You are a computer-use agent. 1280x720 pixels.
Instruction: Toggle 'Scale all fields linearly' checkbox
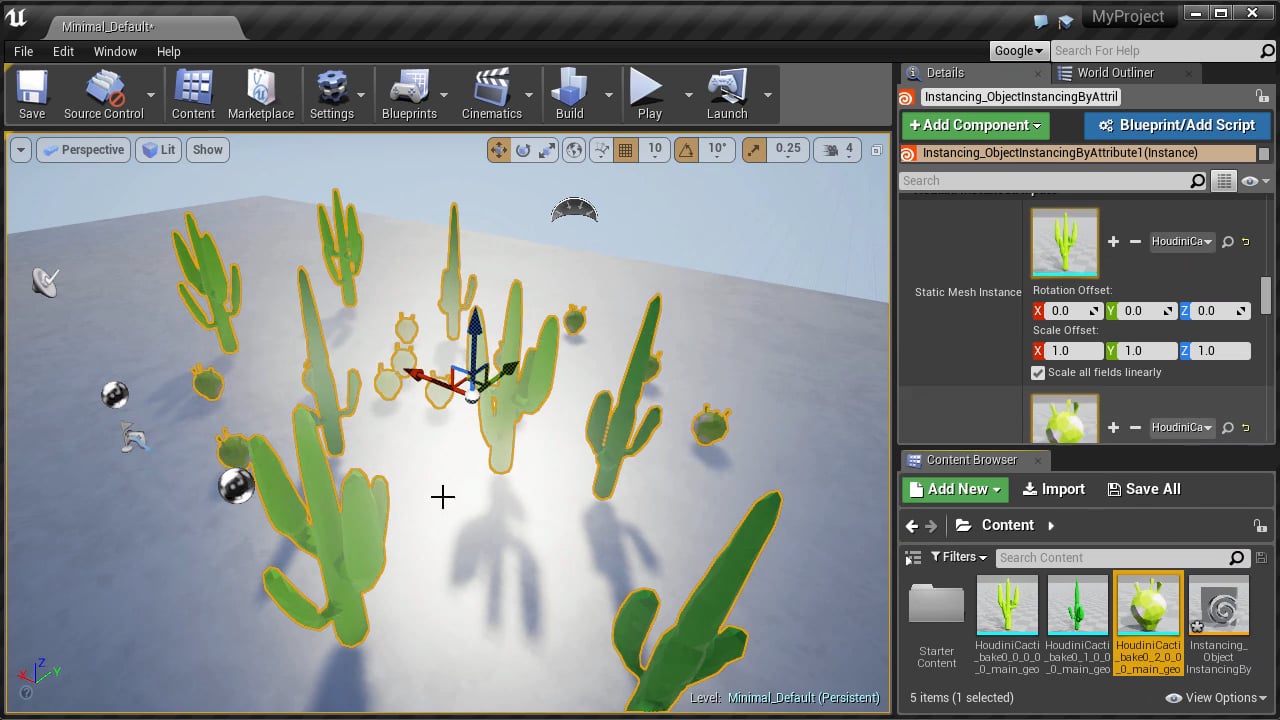[1038, 372]
